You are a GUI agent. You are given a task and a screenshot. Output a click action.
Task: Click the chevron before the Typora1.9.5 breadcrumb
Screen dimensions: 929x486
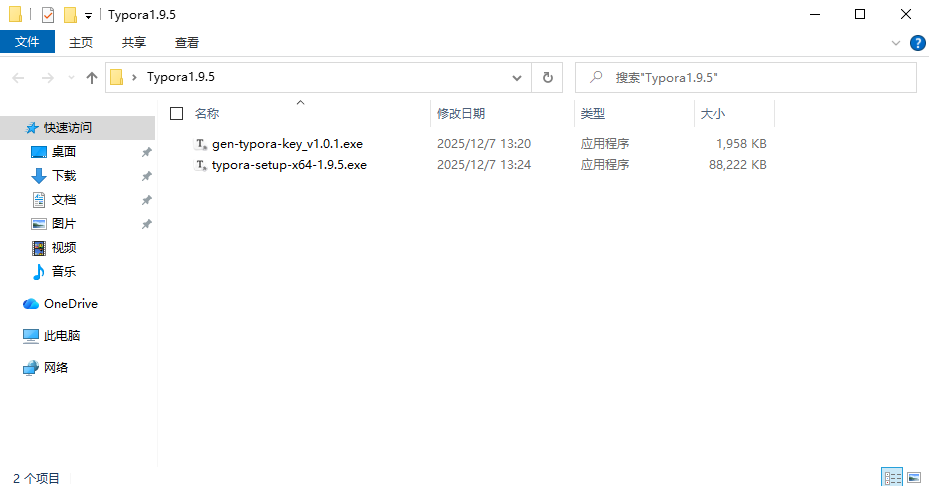(134, 77)
